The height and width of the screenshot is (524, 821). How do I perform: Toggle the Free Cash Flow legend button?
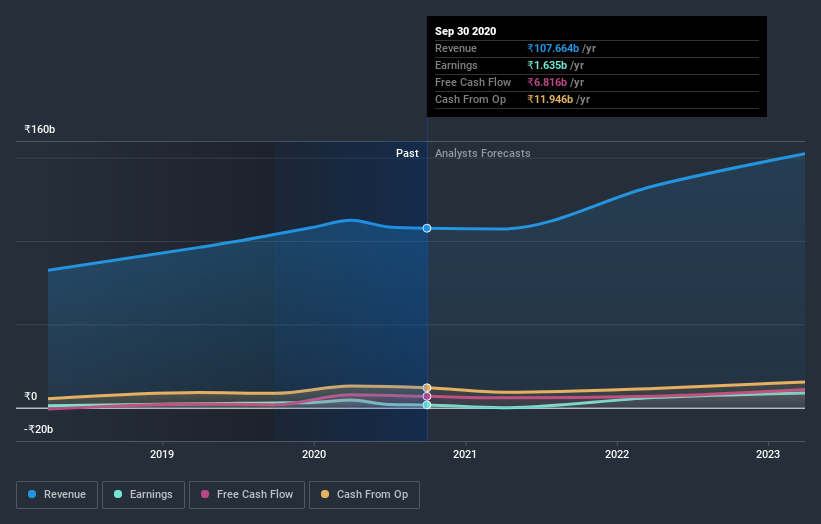click(247, 495)
